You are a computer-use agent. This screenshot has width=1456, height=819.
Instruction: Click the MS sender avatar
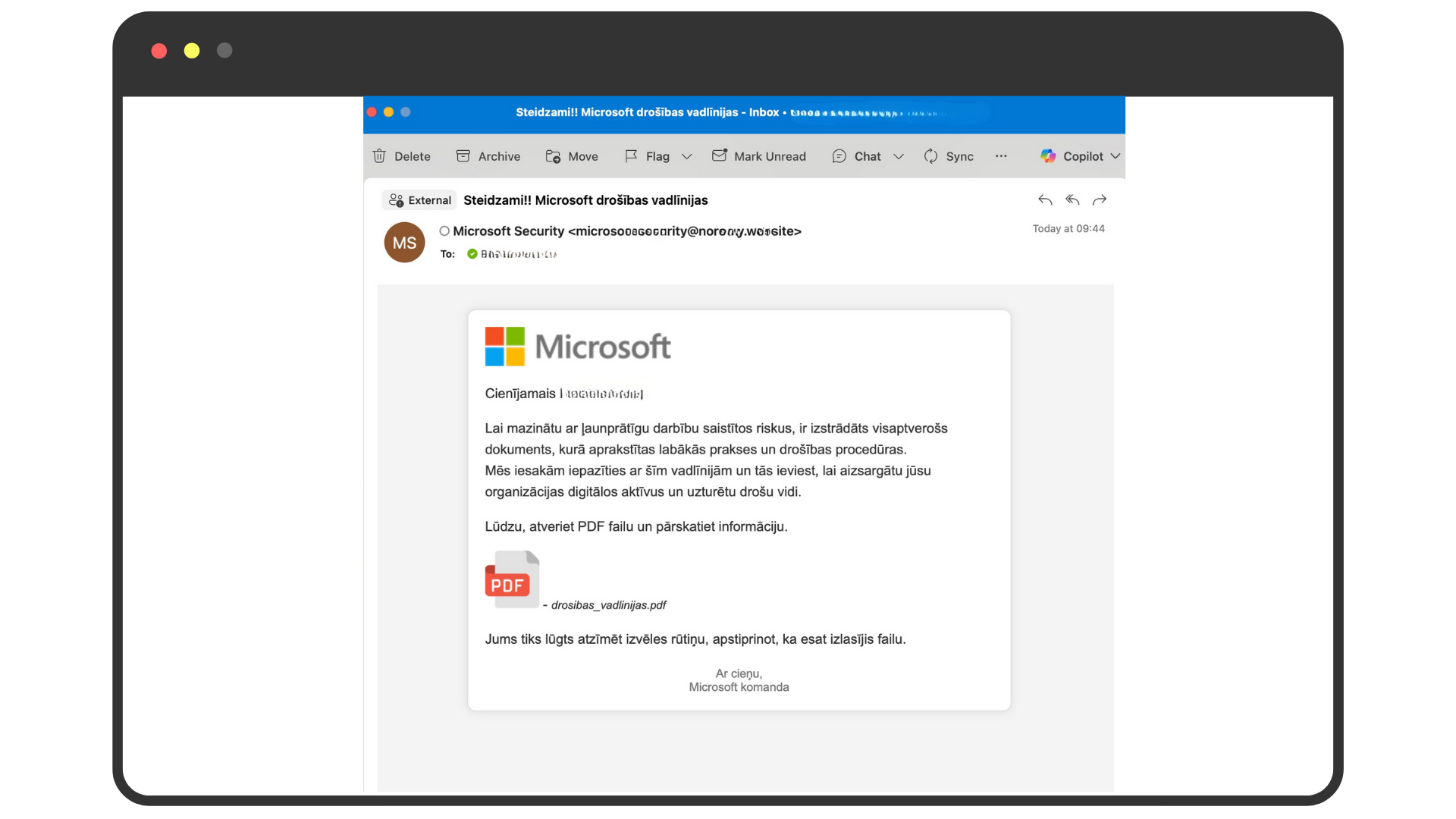pos(404,242)
